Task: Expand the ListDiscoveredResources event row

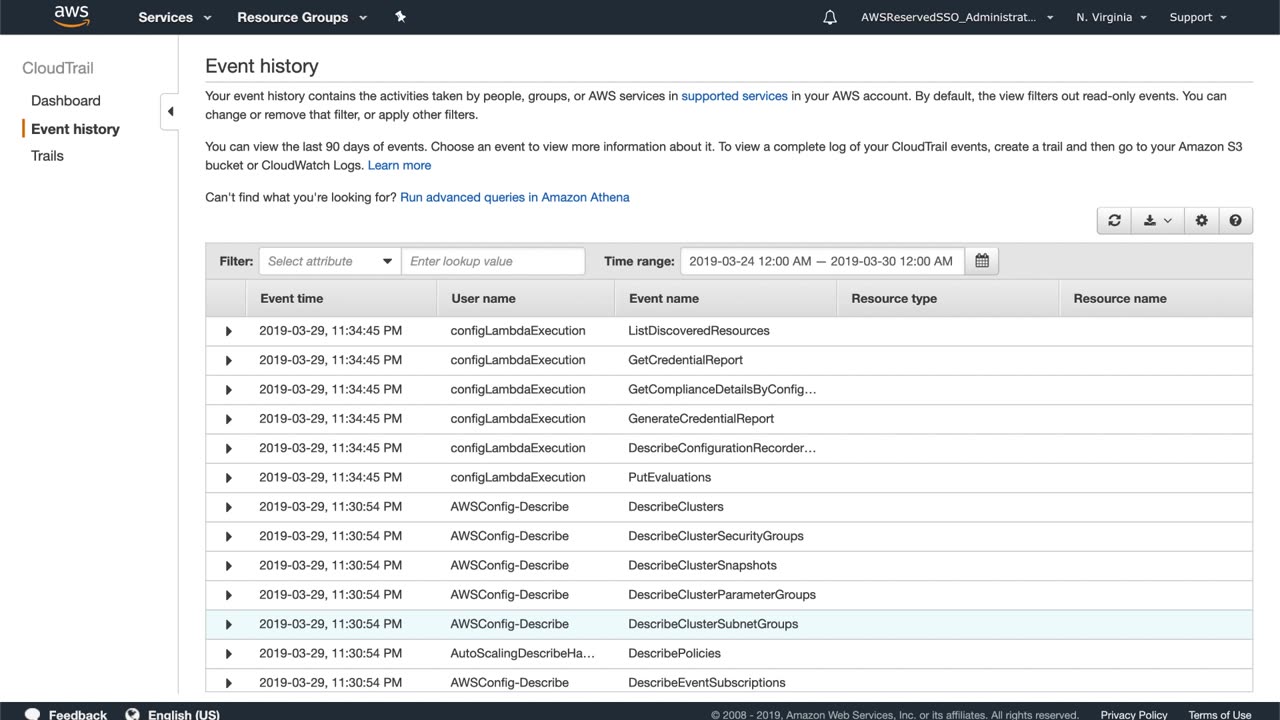Action: click(228, 331)
